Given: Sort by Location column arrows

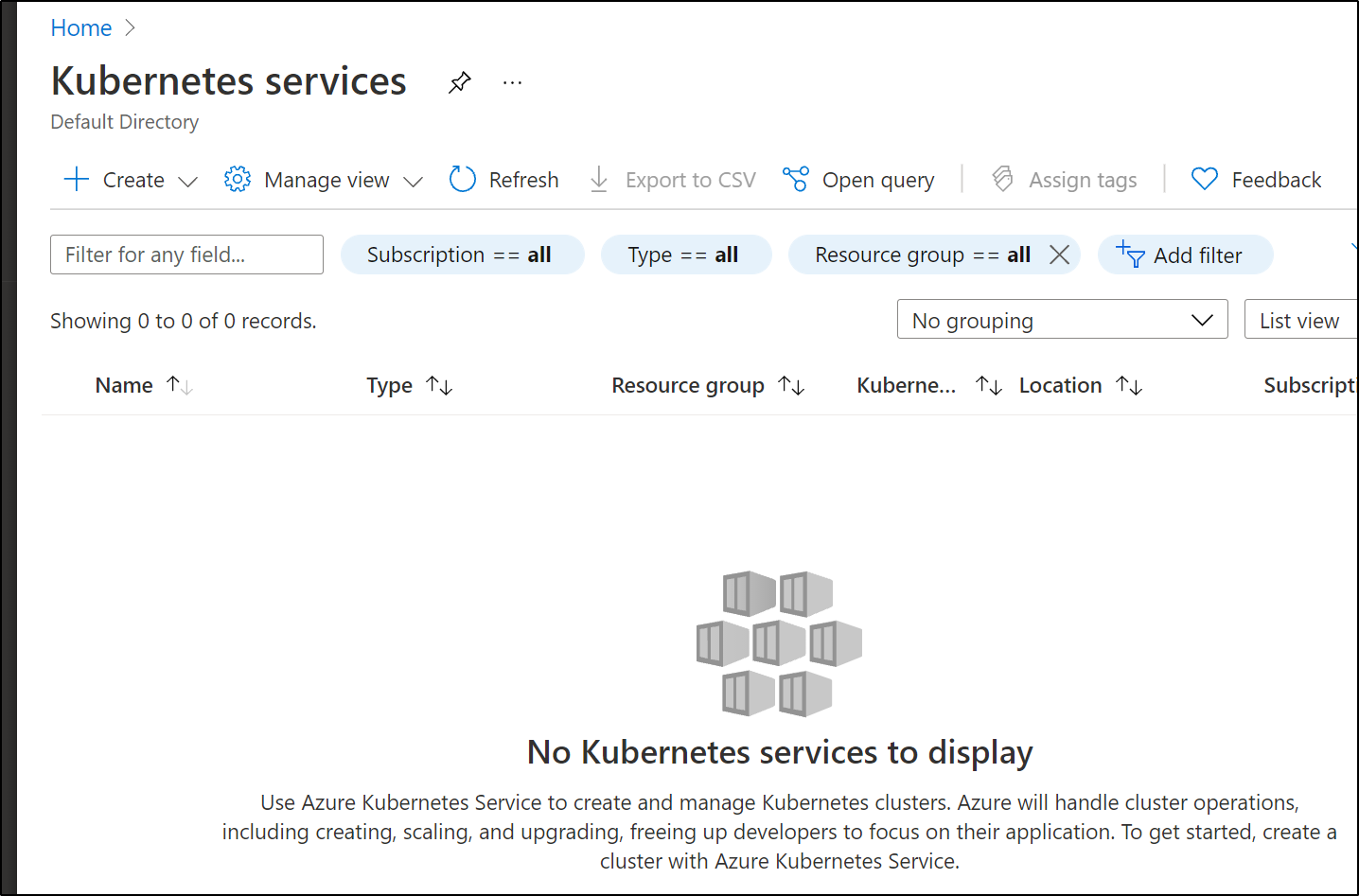Looking at the screenshot, I should (x=1129, y=385).
